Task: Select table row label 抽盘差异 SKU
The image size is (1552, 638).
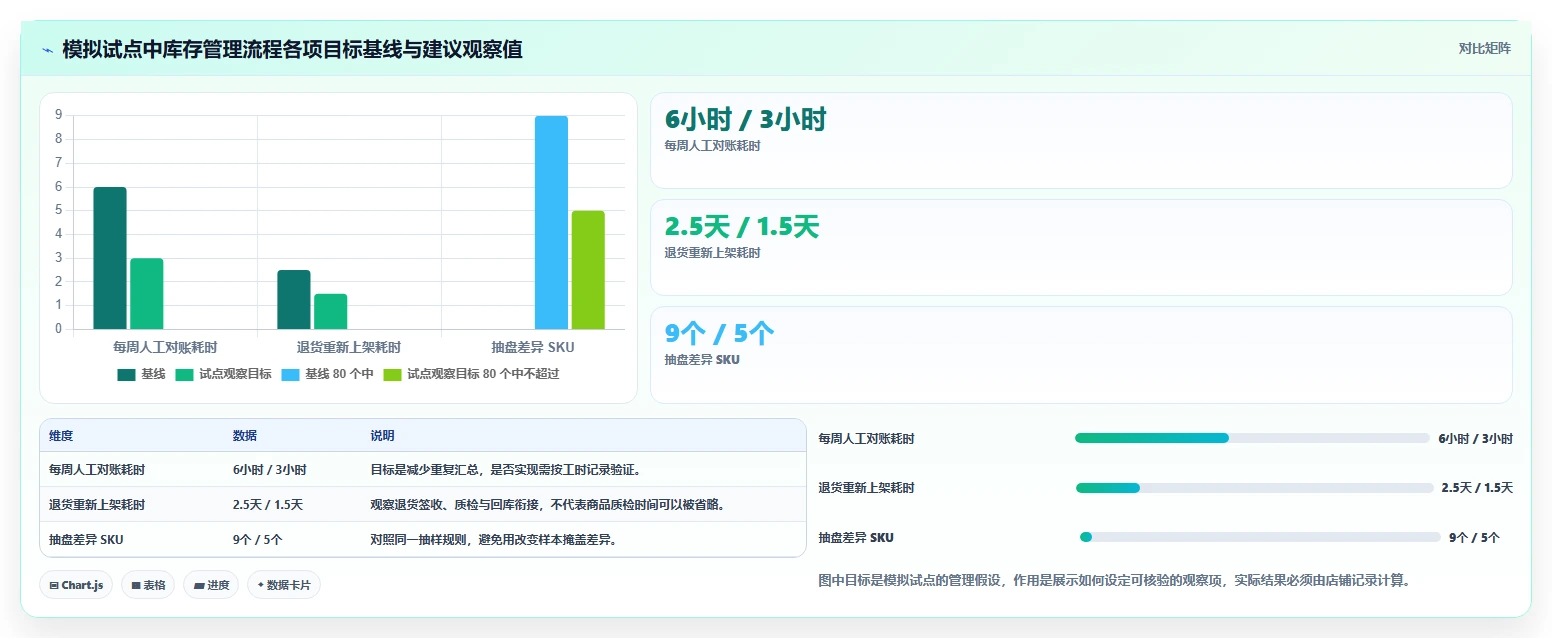Action: click(86, 540)
